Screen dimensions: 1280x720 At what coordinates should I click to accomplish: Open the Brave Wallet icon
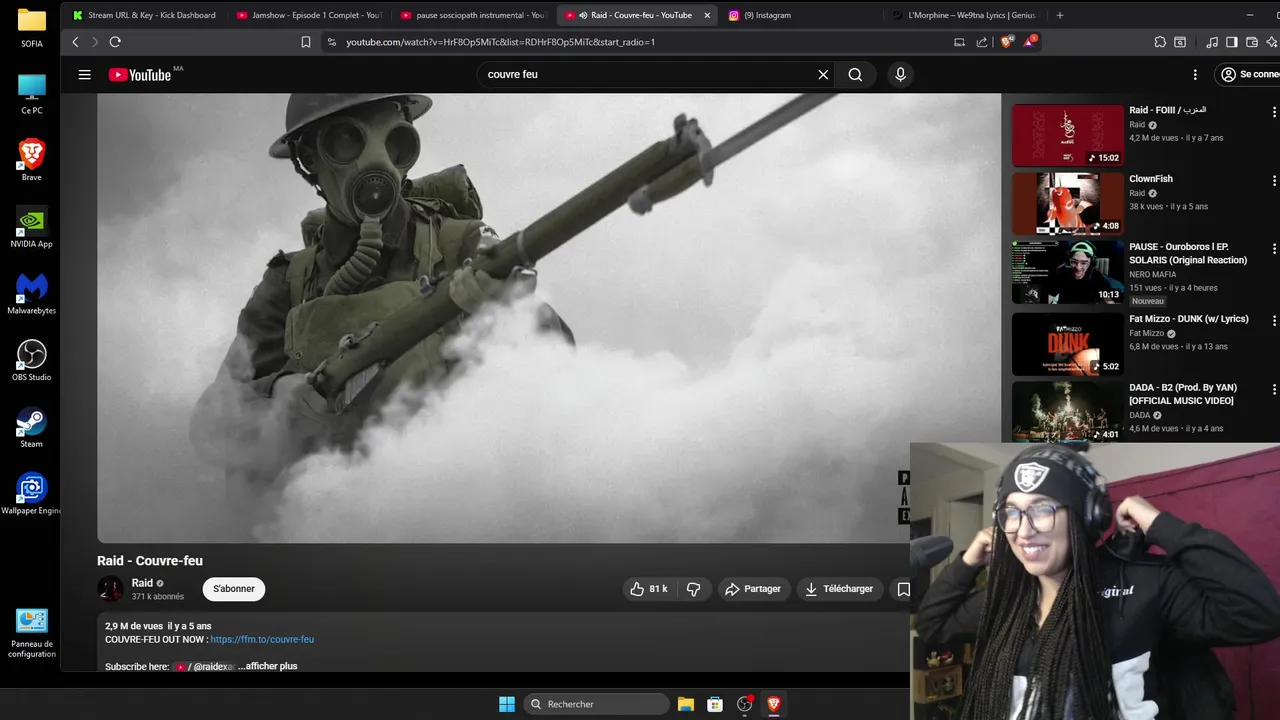click(1251, 42)
